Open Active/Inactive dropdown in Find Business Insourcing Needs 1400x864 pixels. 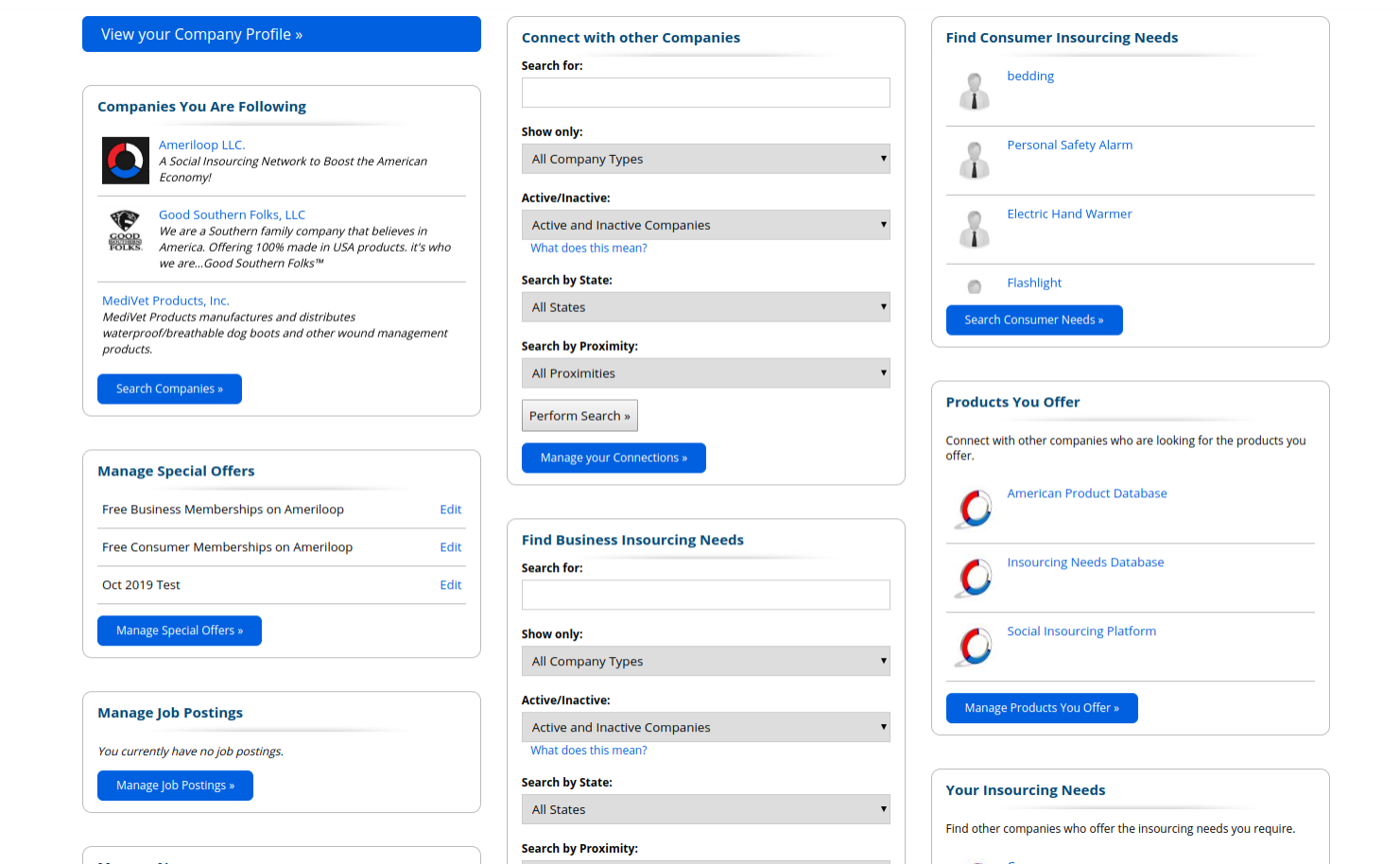coord(706,728)
